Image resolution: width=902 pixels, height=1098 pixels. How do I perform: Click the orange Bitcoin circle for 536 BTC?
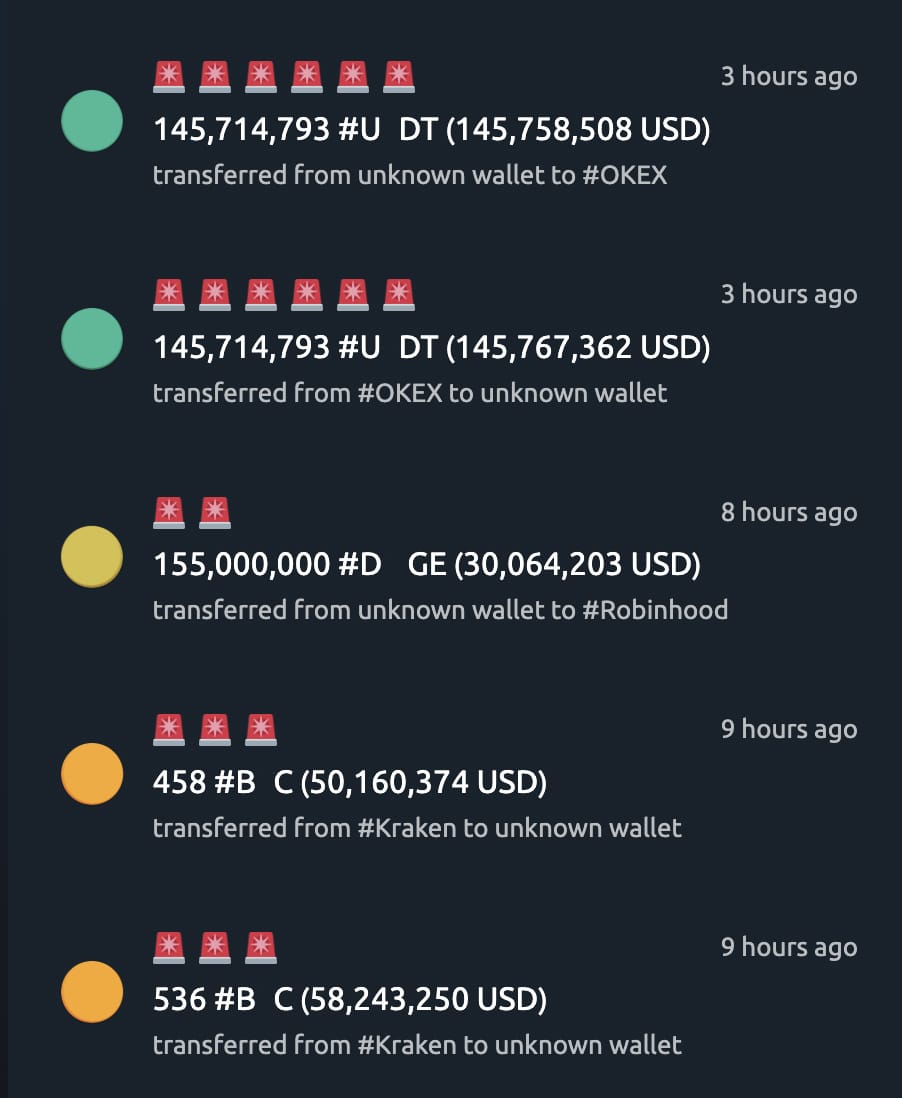click(92, 992)
